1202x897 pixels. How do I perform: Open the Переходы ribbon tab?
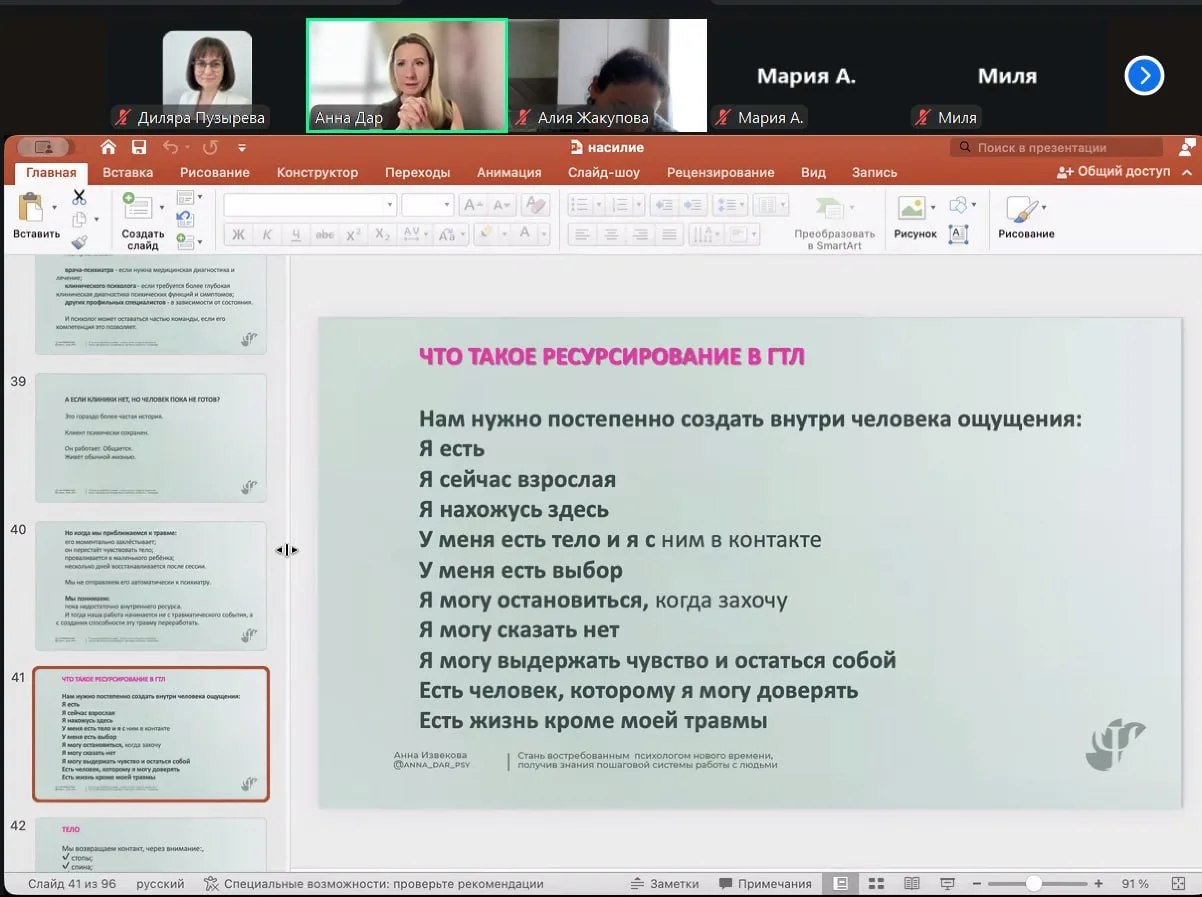point(418,172)
